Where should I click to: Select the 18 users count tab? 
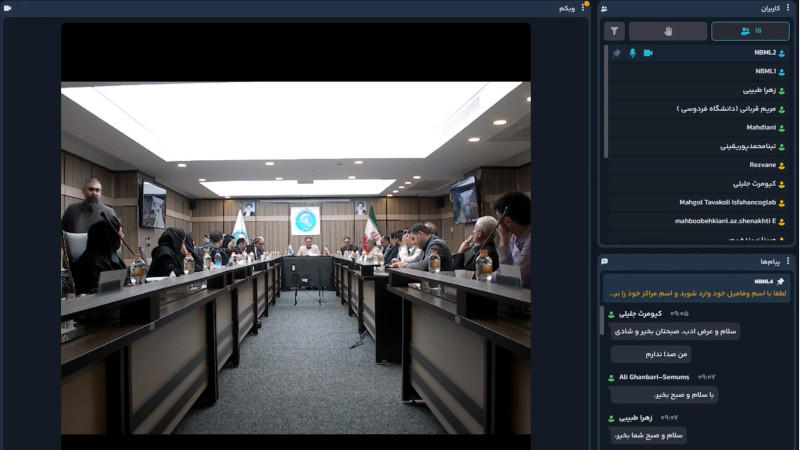click(750, 31)
